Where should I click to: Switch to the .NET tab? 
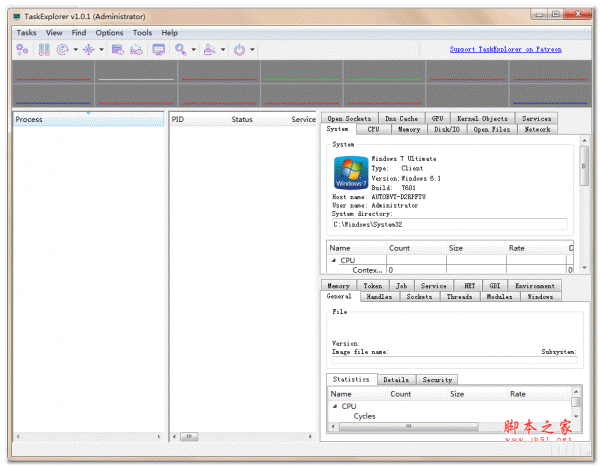point(470,286)
